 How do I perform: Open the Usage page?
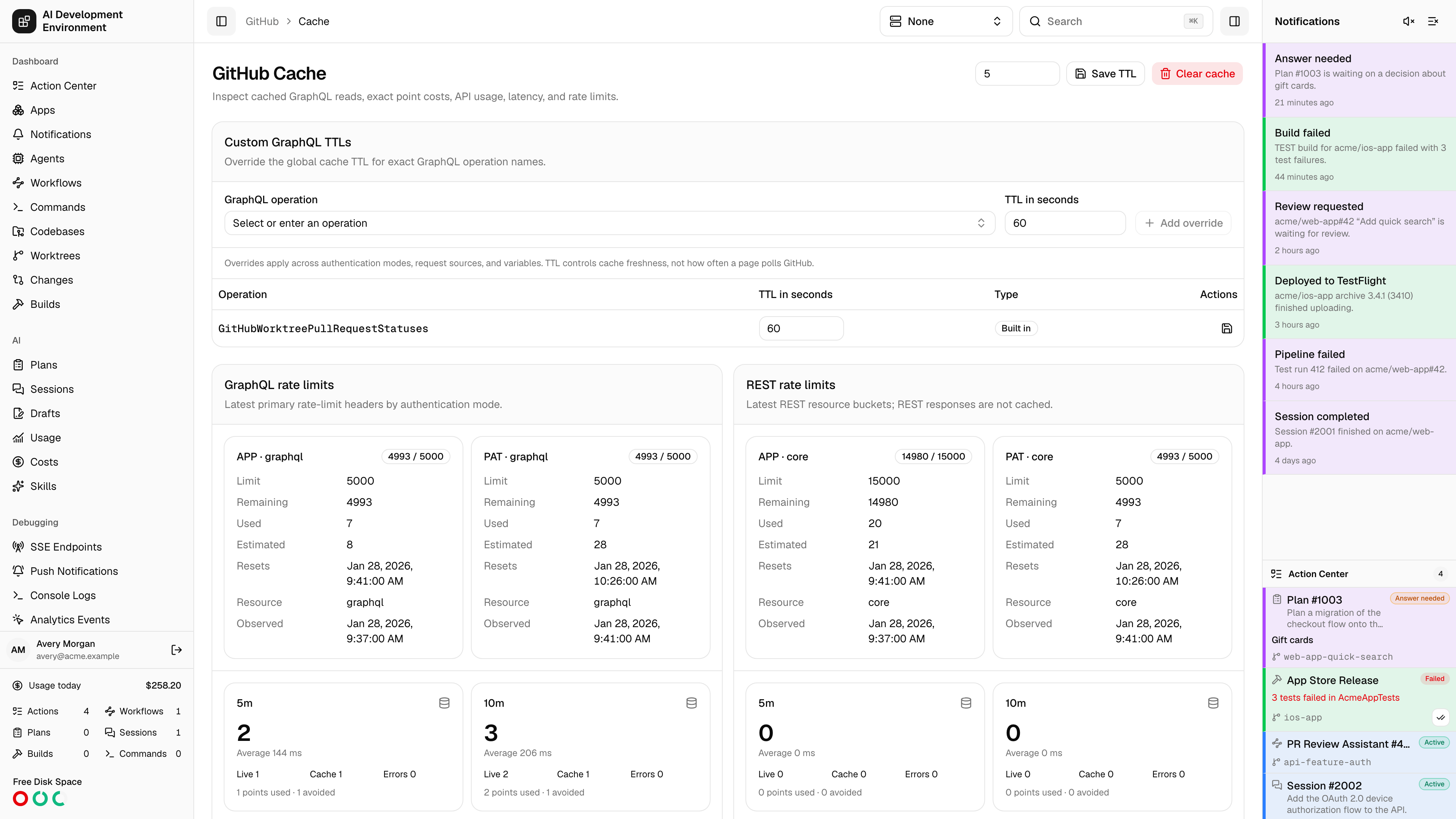(x=97, y=438)
